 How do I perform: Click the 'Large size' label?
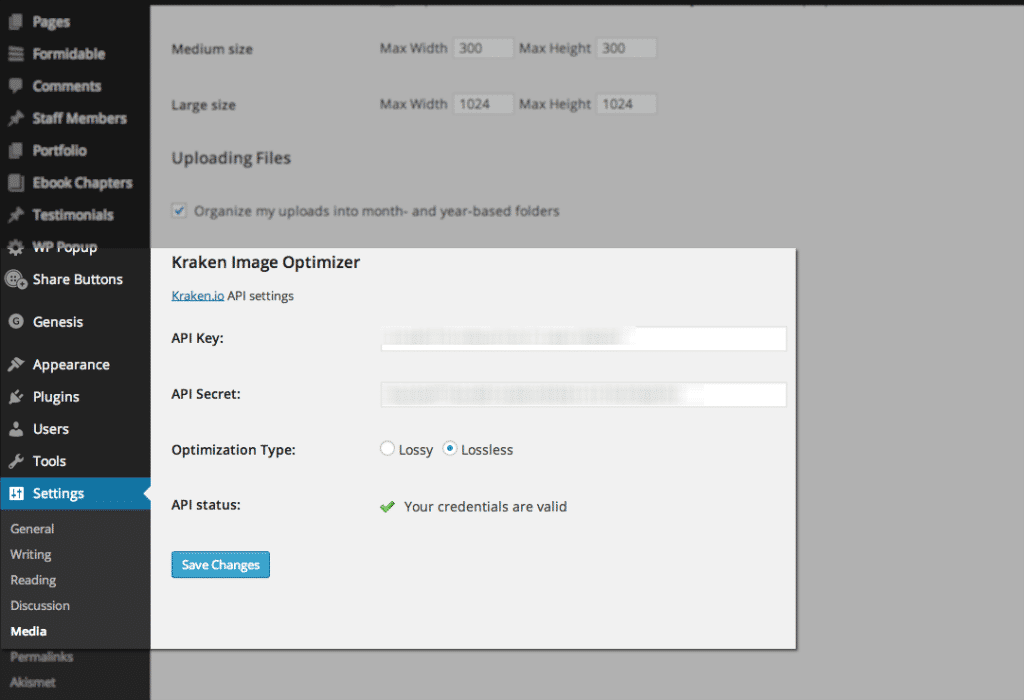click(204, 105)
